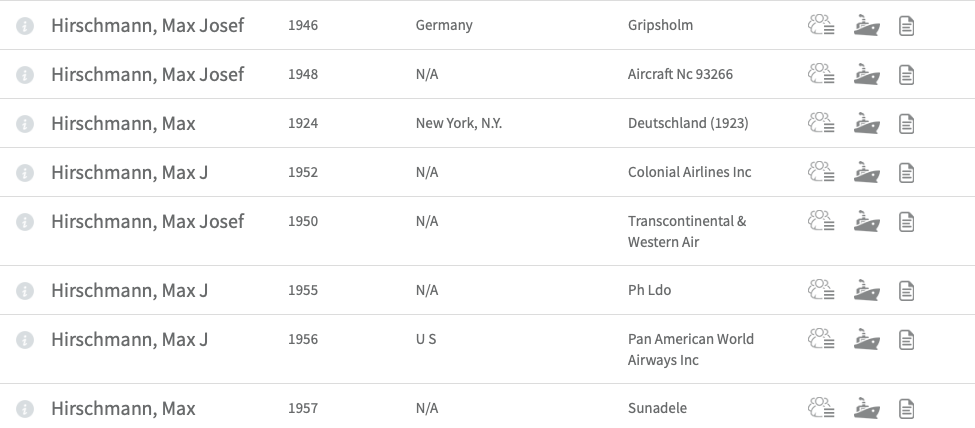Viewport: 975px width, 428px height.
Task: Select the Deutschland (1923) ship name cell
Action: 688,123
